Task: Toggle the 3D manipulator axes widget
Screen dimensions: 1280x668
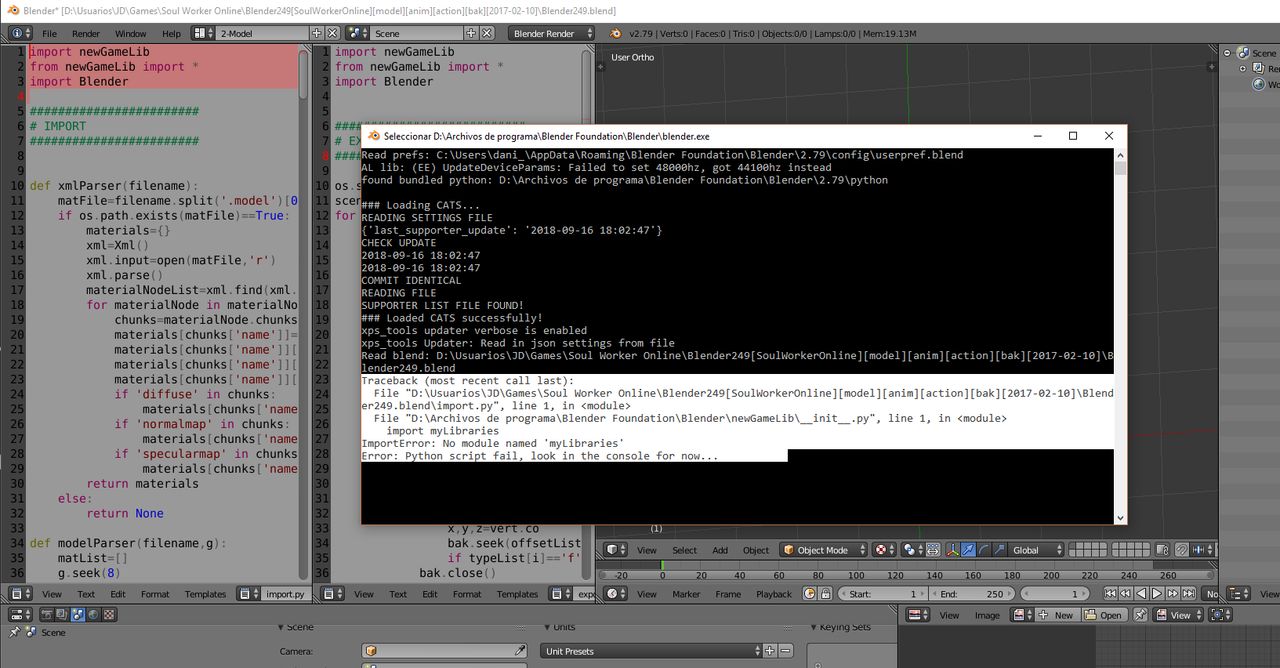Action: 952,550
